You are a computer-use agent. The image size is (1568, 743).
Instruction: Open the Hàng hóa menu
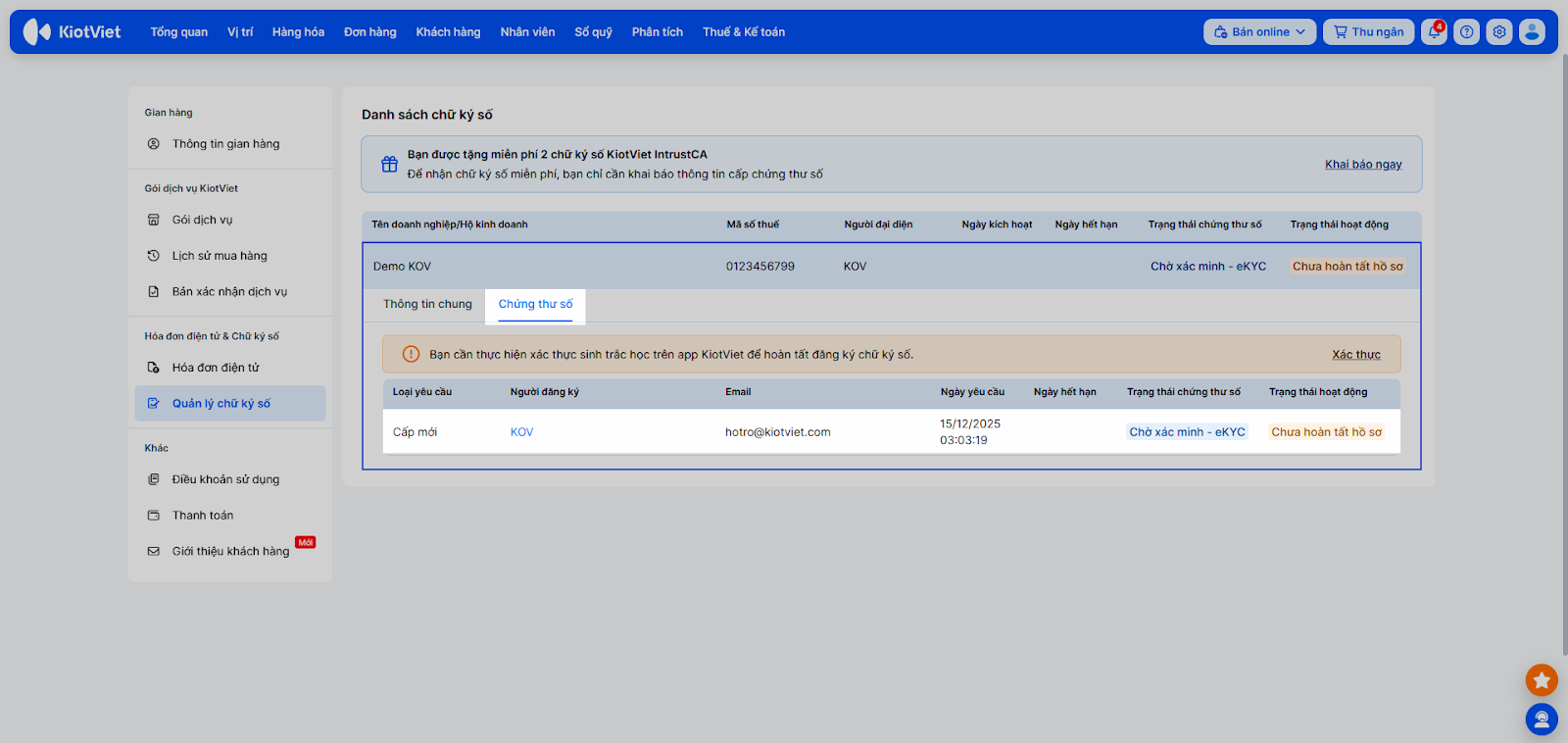click(x=298, y=32)
